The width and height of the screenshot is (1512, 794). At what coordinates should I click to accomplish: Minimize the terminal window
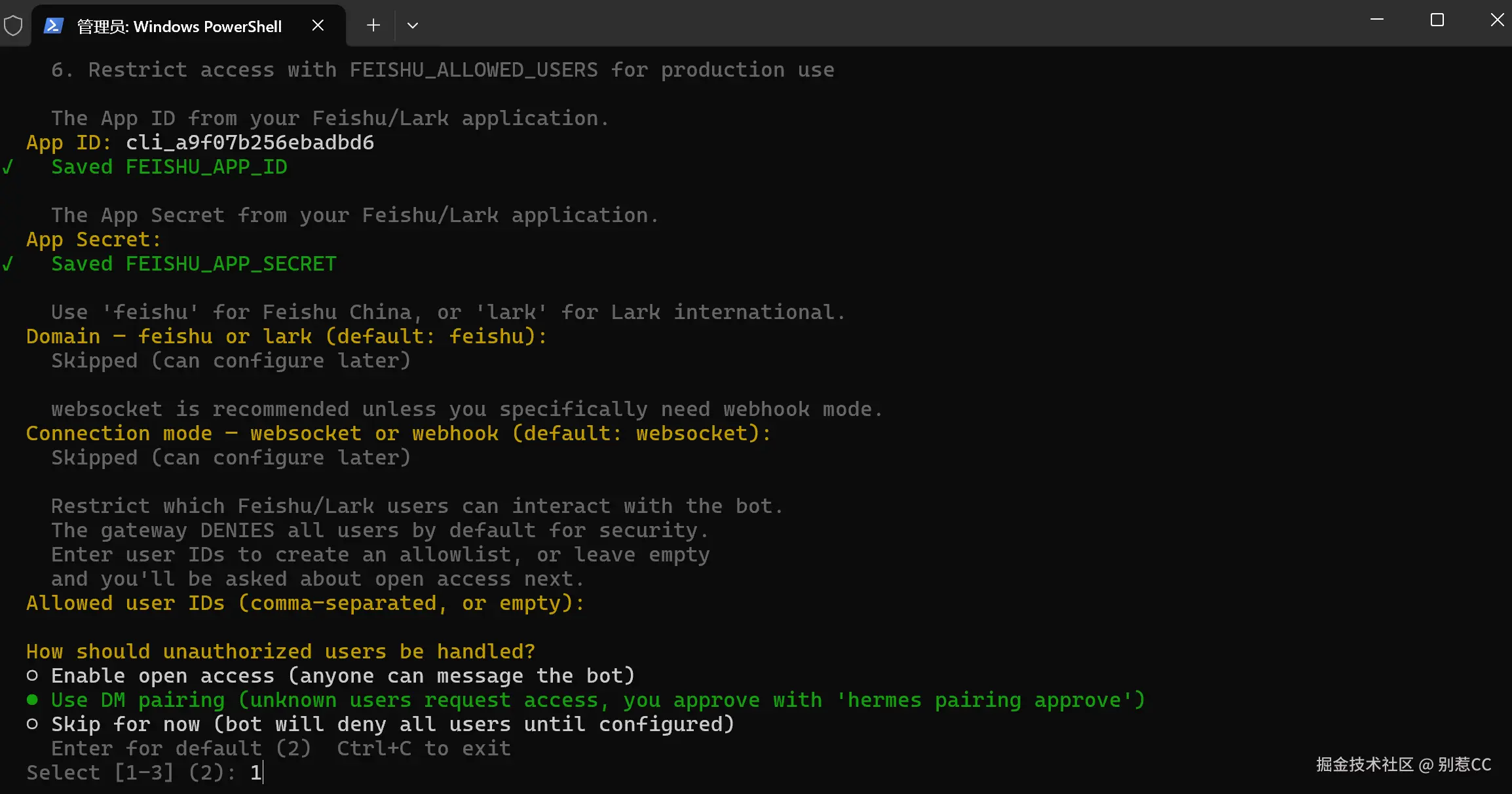coord(1377,20)
